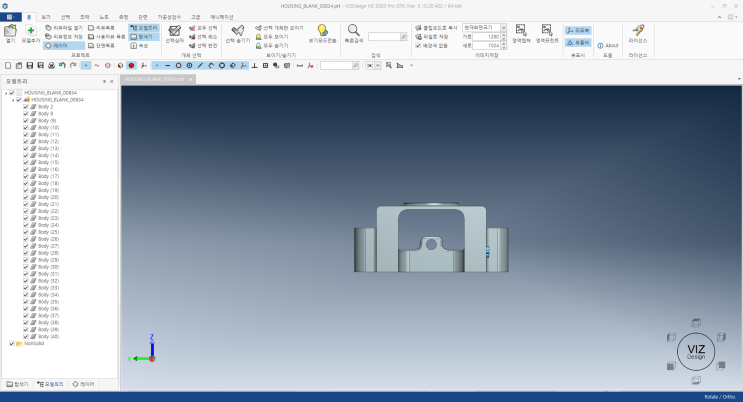Click the 선택 숨기기 hide selection icon
The image size is (743, 402).
pos(237,31)
